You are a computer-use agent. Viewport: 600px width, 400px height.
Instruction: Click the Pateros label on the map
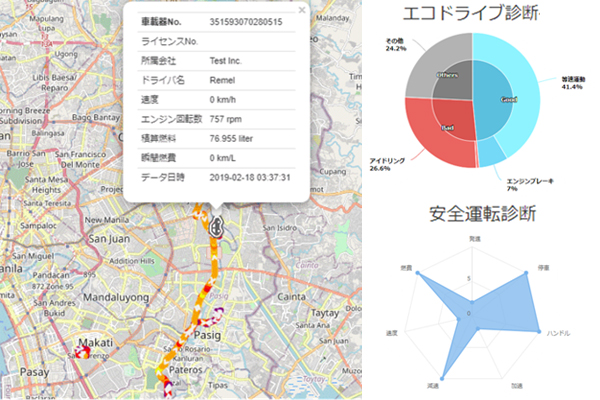tap(186, 370)
